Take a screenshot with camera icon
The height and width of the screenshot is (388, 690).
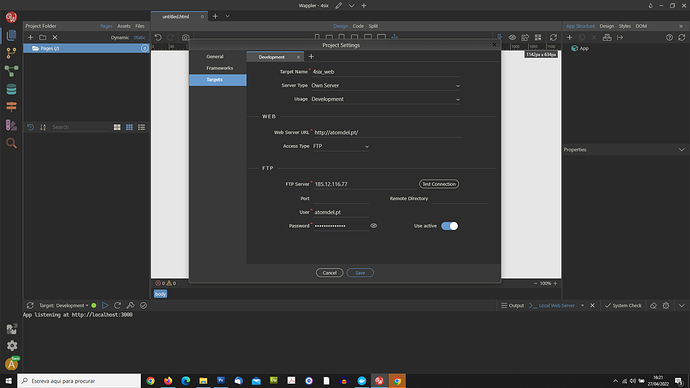pos(186,37)
